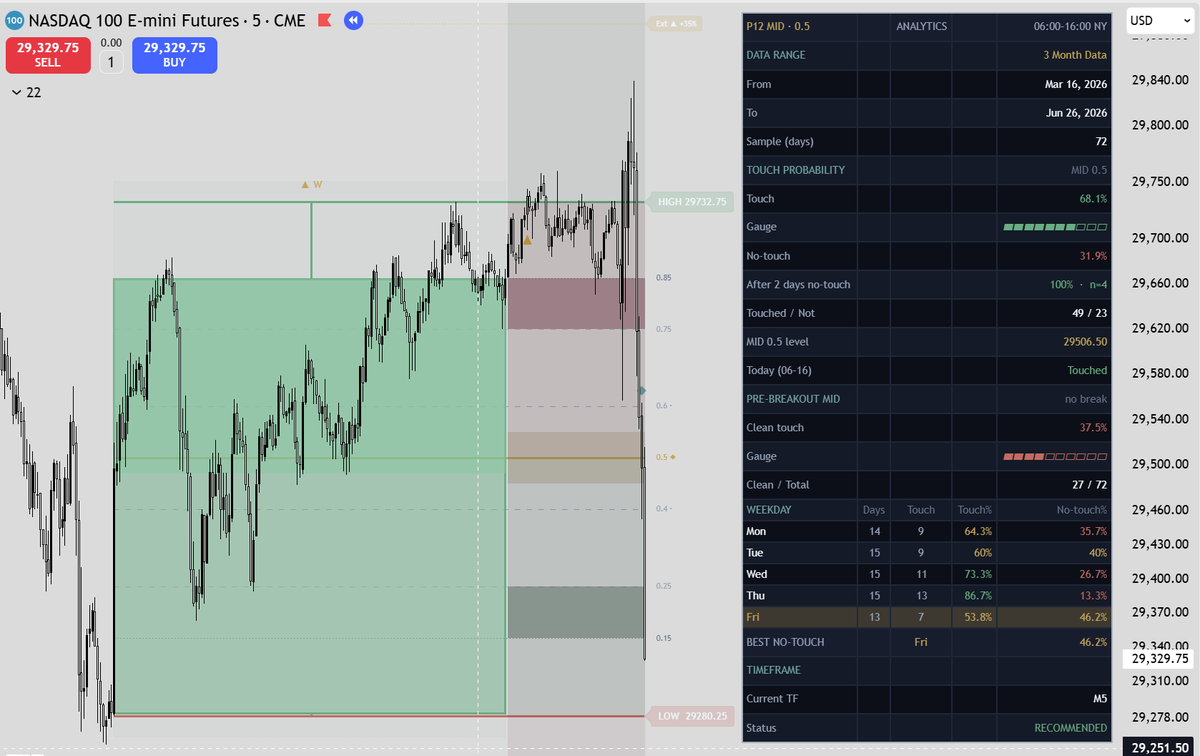
Task: Click the No-touch value 31.9%
Action: click(1093, 256)
